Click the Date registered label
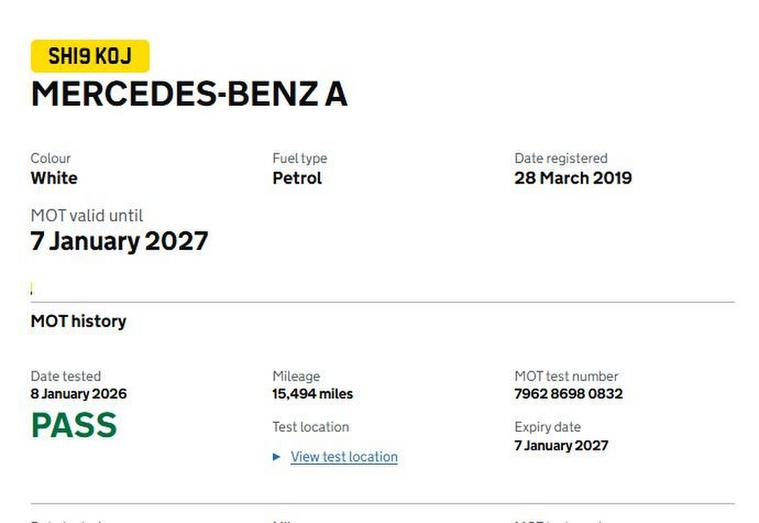 coord(560,158)
